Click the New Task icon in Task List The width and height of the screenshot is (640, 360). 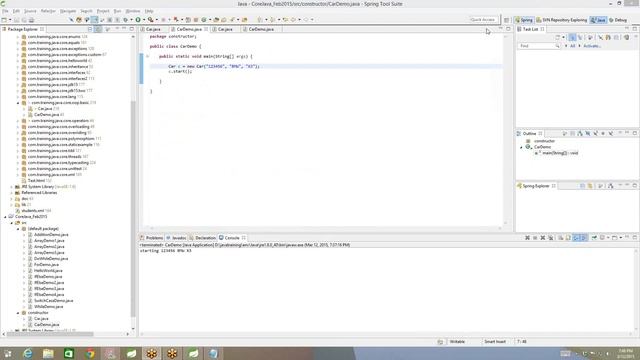point(558,38)
